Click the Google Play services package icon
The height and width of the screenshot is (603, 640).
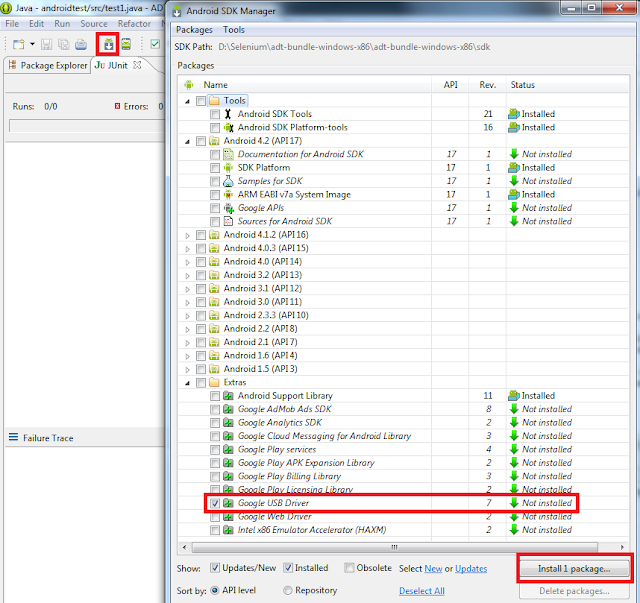pyautogui.click(x=228, y=449)
